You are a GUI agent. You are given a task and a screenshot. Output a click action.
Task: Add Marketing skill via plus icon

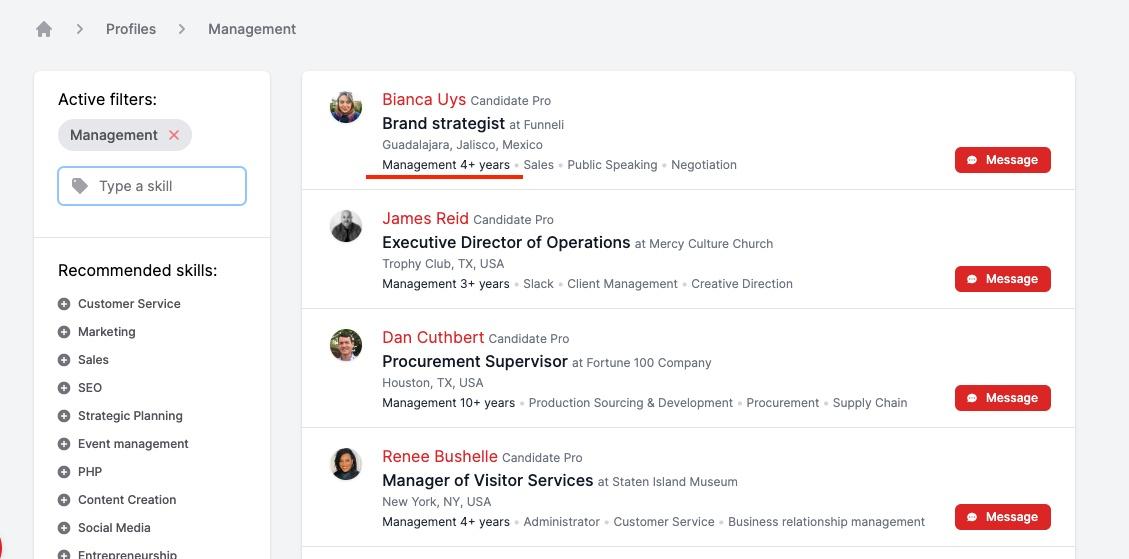(64, 332)
